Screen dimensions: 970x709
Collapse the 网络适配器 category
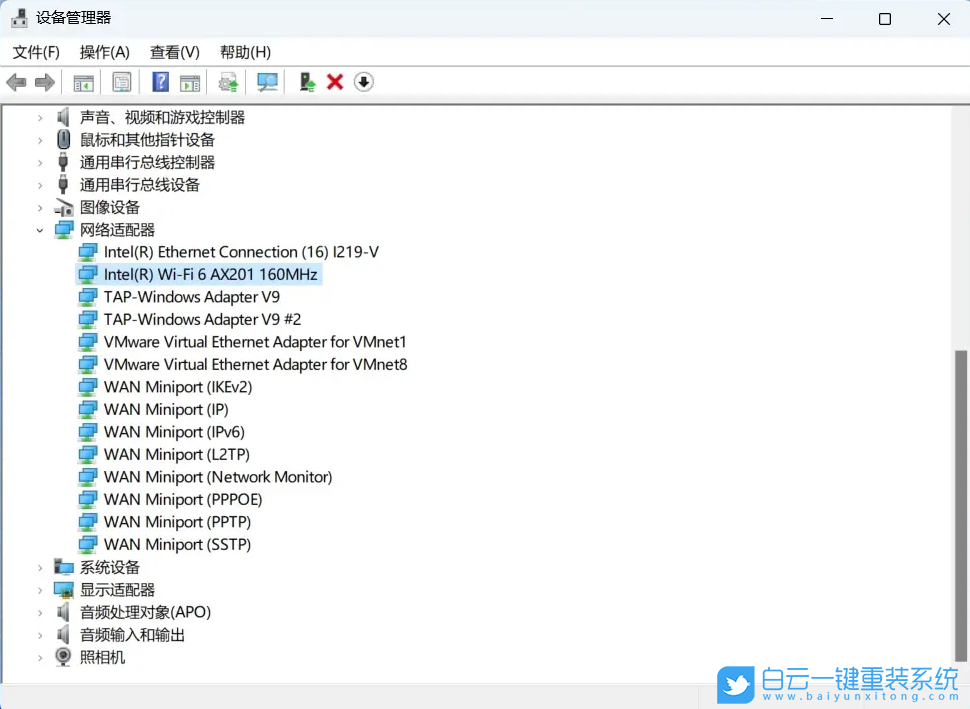tap(40, 229)
